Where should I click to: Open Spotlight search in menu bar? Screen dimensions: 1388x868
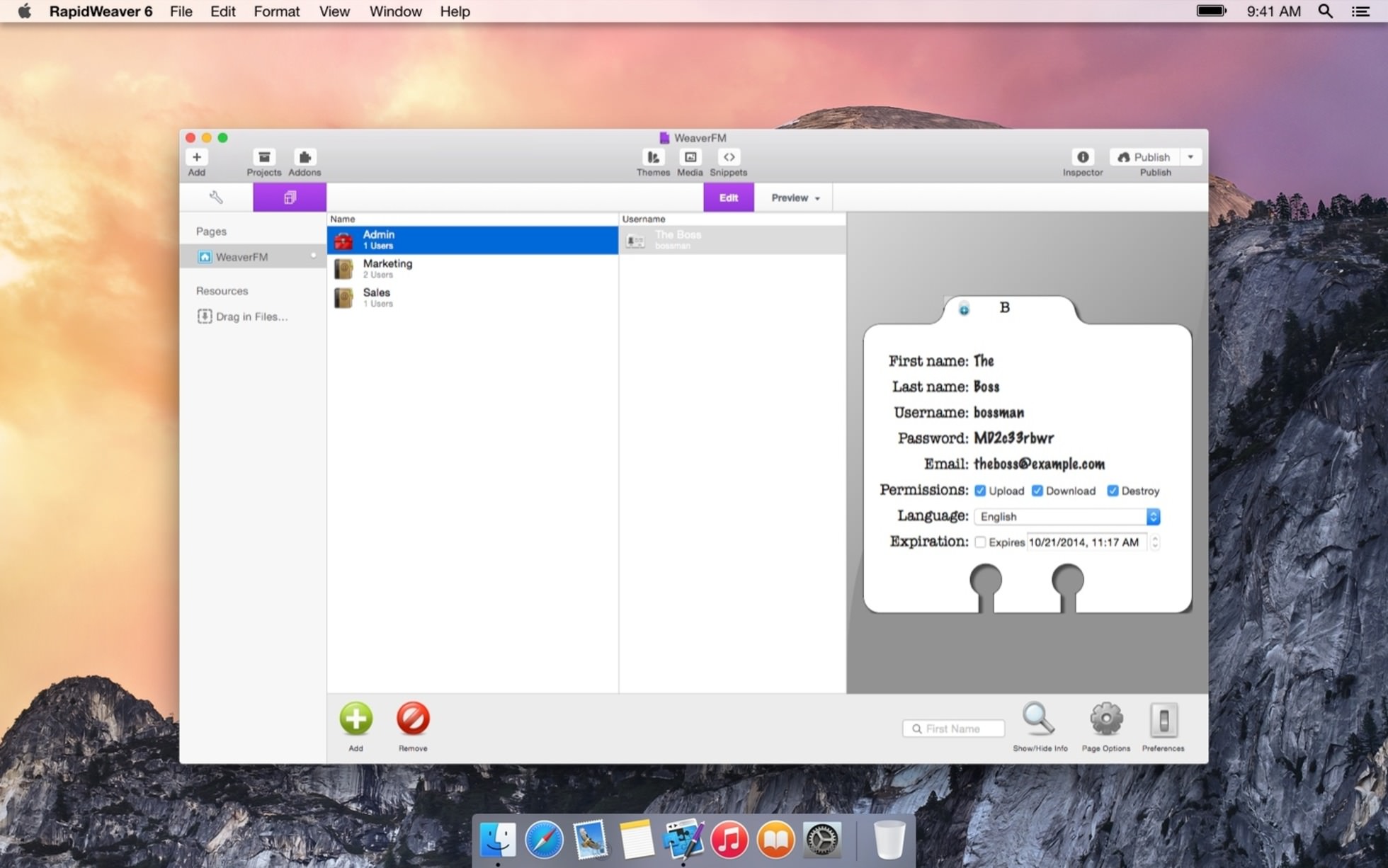[1326, 11]
